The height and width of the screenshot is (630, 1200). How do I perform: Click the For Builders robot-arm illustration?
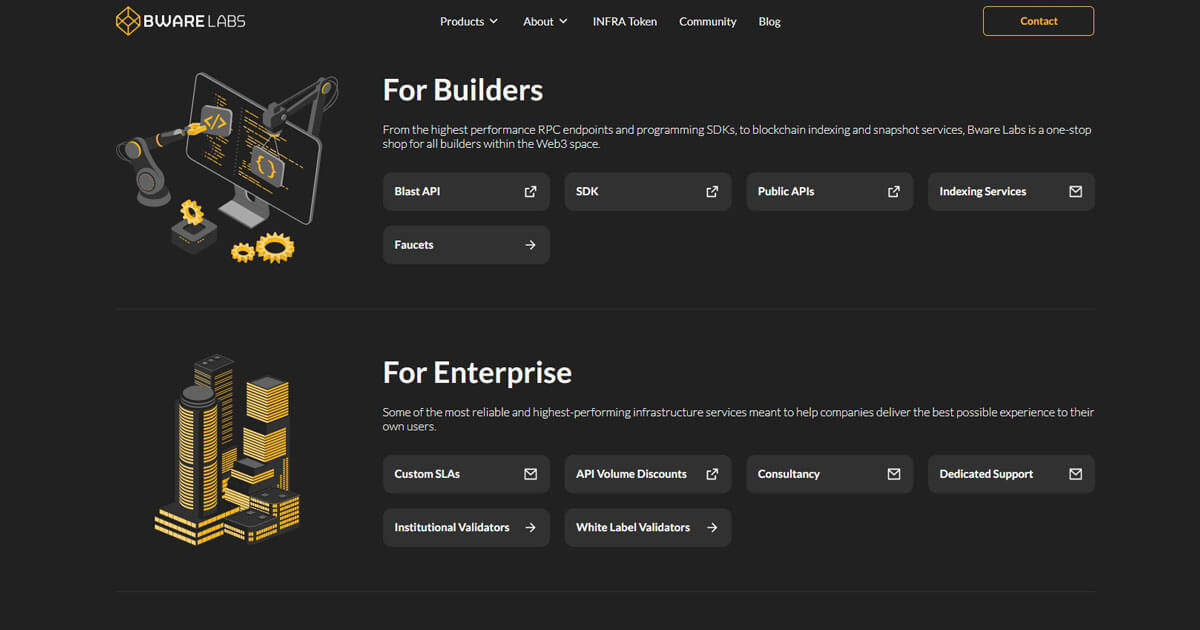(227, 168)
